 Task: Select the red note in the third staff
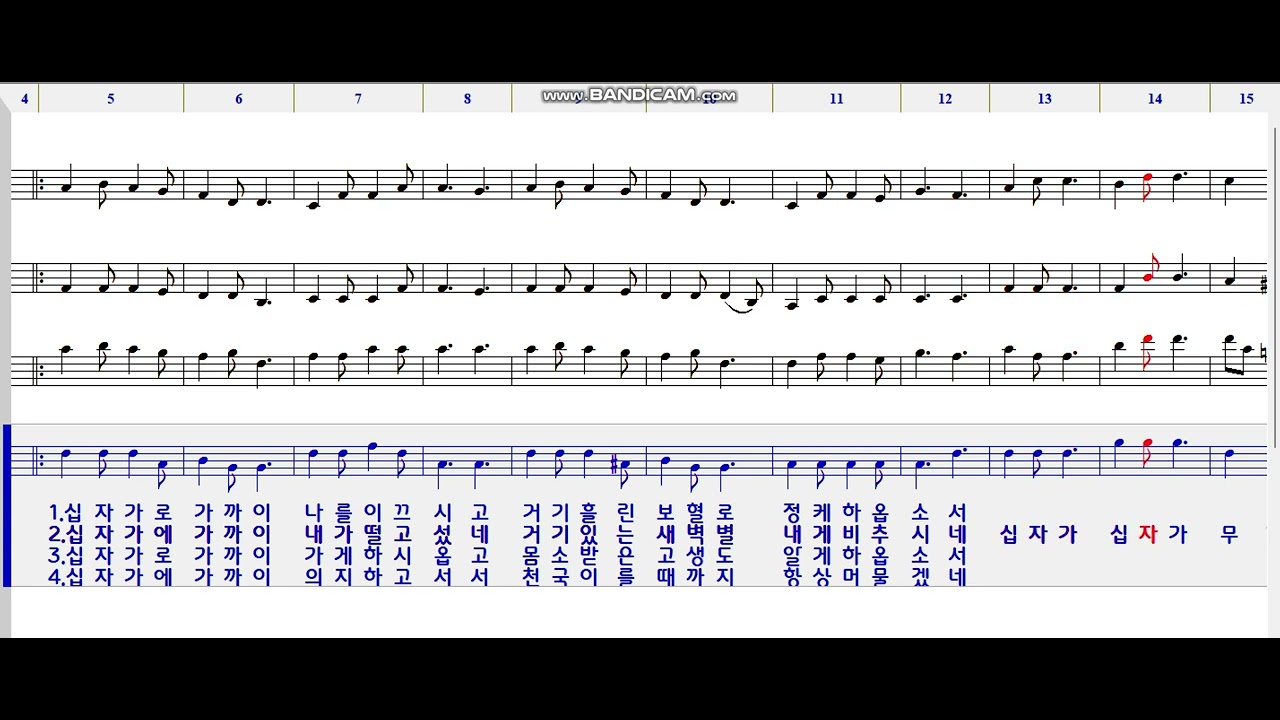coord(1148,353)
